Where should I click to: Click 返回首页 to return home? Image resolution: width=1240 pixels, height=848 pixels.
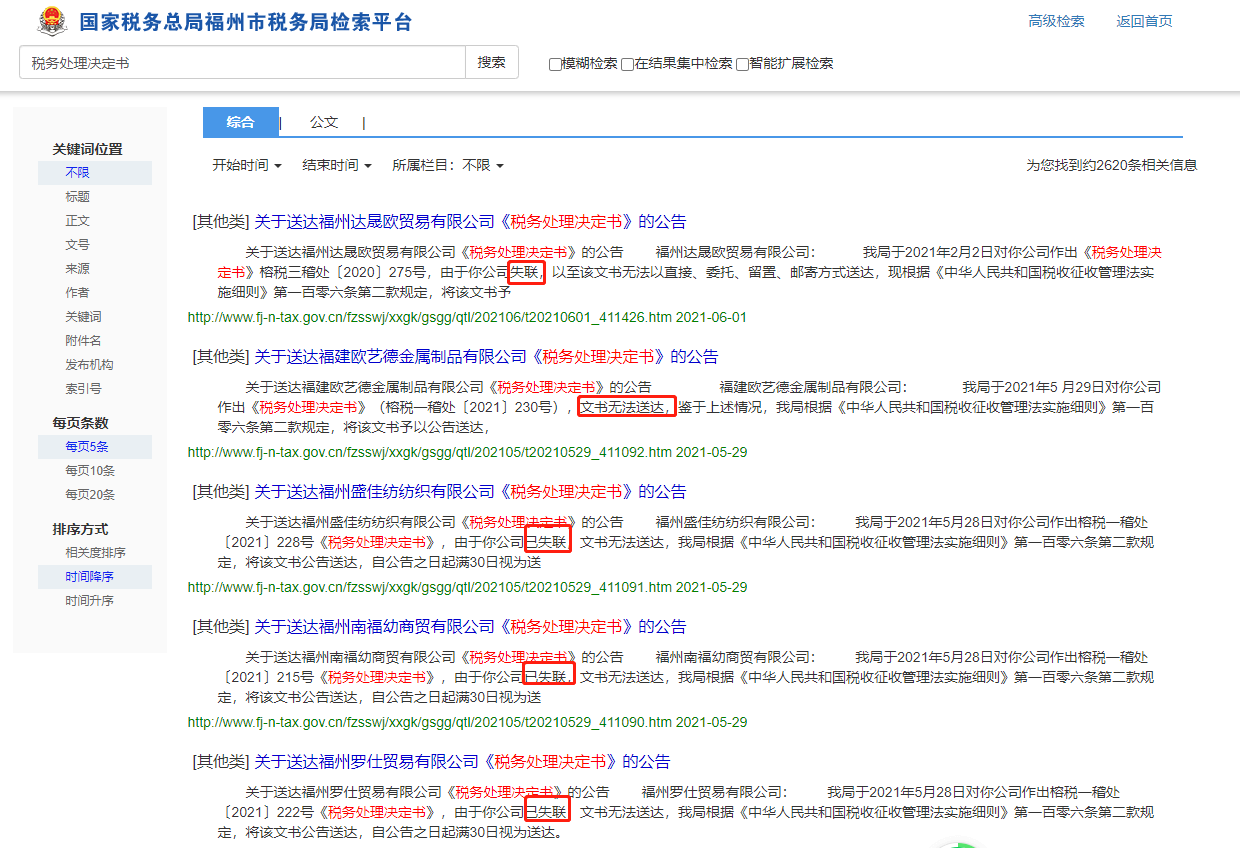click(x=1144, y=21)
